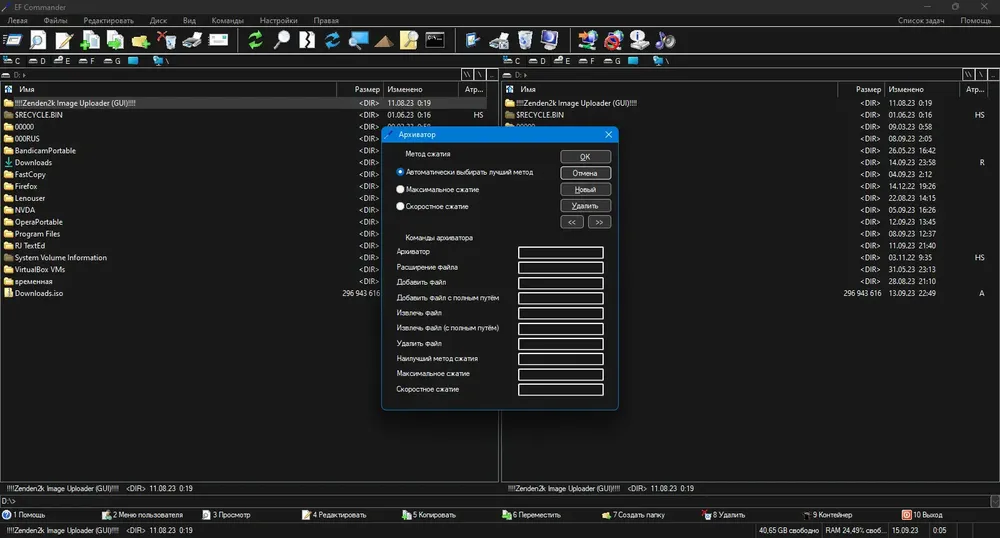Open the Левая menu
Viewport: 1000px width, 538px height.
pos(17,20)
